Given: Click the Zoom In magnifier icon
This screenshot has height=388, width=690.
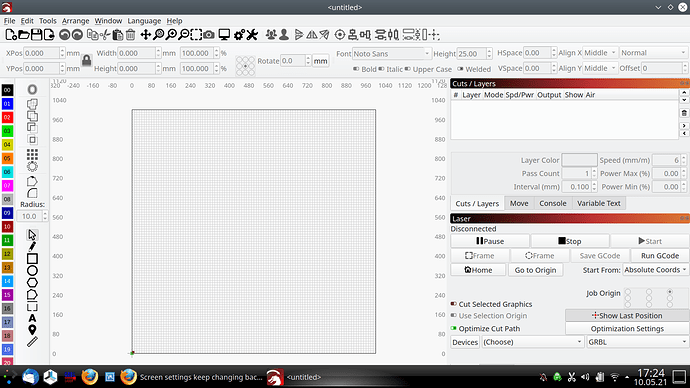Looking at the screenshot, I should [171, 35].
